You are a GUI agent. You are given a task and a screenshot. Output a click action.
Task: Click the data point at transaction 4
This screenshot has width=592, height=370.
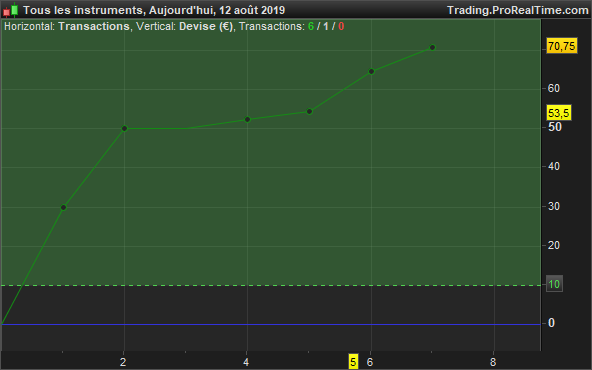coord(248,120)
